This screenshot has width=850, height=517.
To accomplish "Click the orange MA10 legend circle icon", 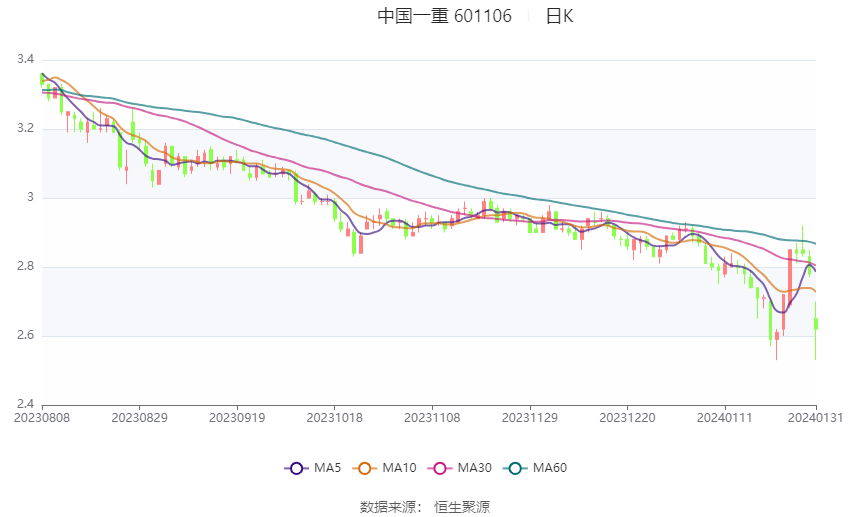I will coord(364,468).
